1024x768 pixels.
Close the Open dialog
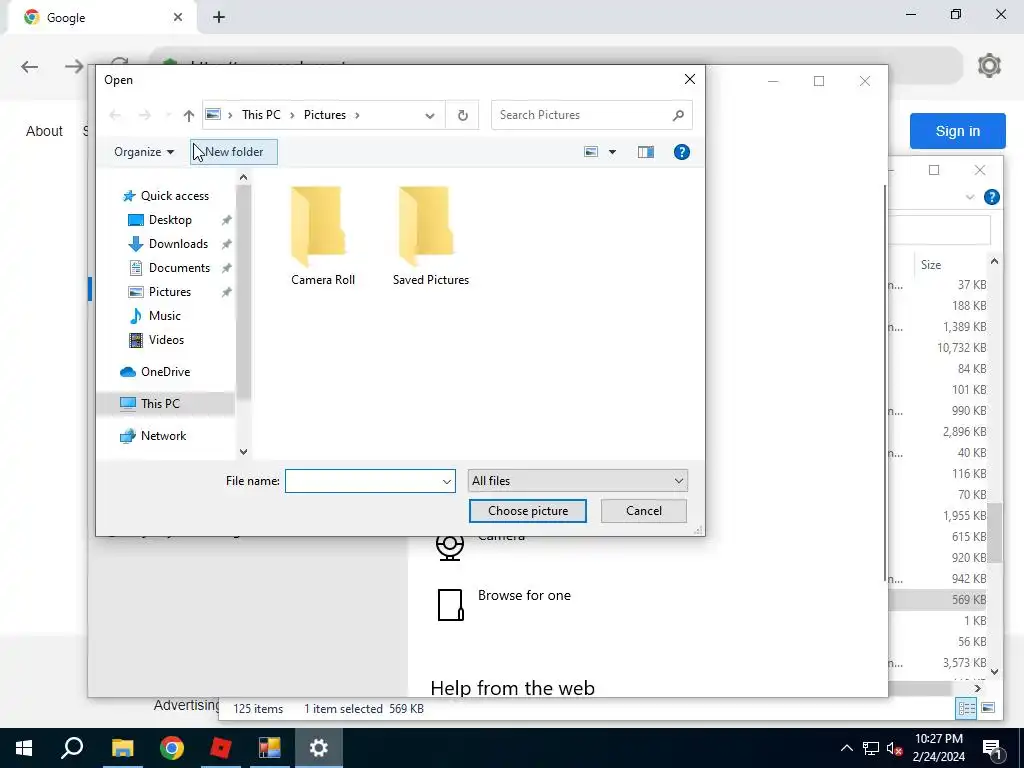690,79
